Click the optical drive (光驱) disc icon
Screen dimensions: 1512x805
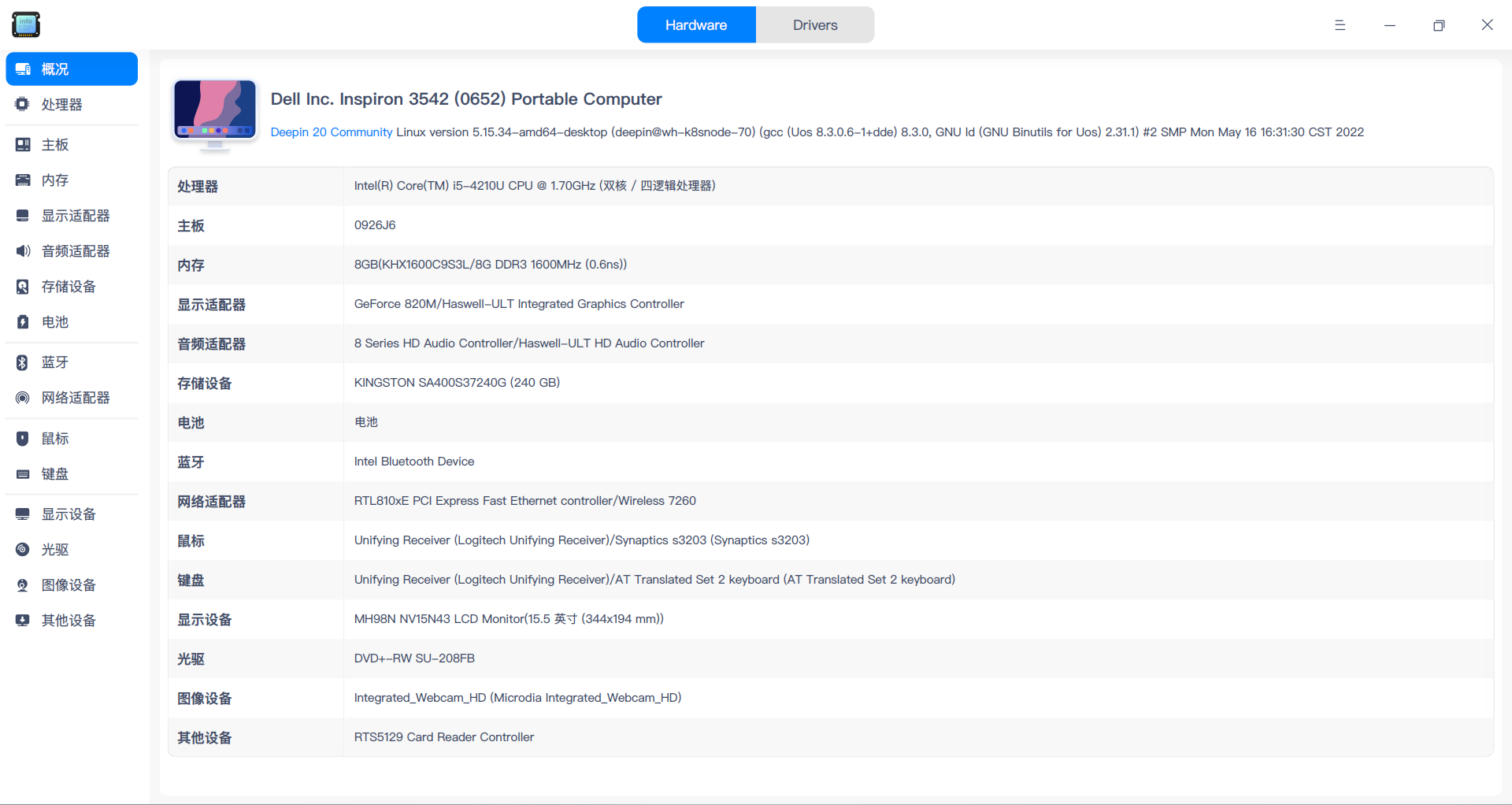coord(23,550)
